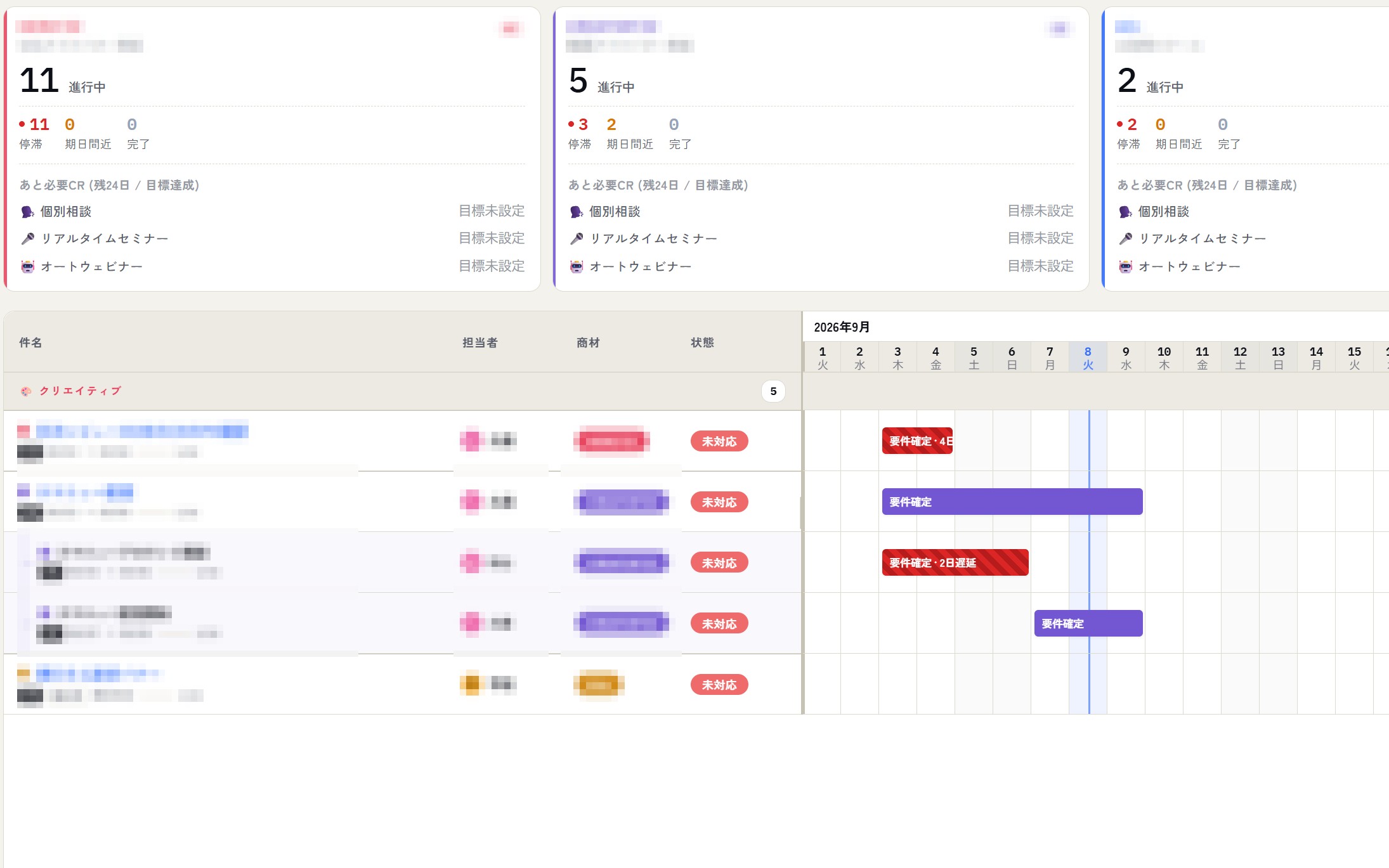Click 目標未設定 beside オートウェビナー in the purple card

1041,266
